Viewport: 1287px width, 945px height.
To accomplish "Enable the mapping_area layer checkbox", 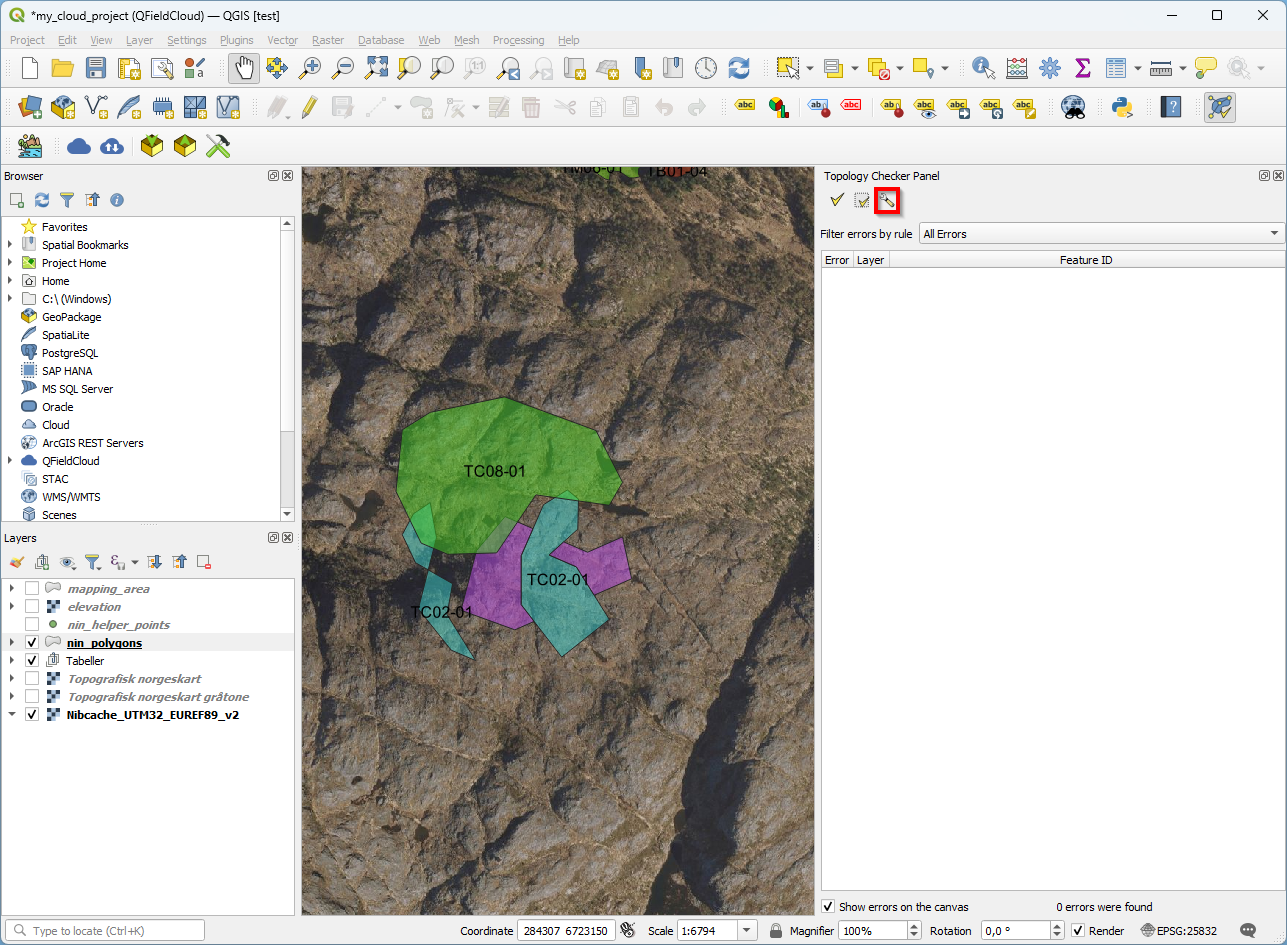I will coord(32,589).
